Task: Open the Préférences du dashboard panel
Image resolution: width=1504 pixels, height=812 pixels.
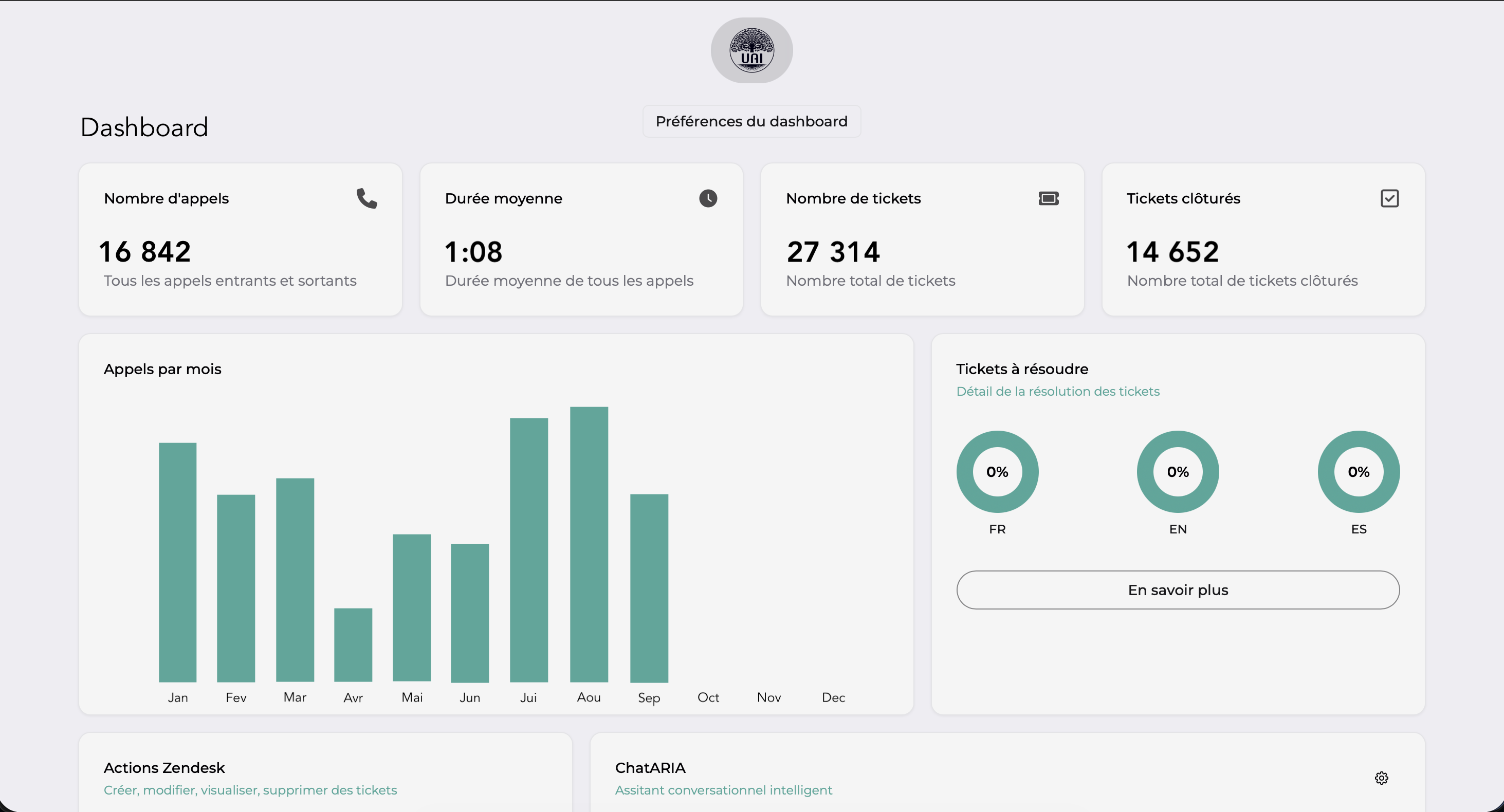Action: pos(751,121)
